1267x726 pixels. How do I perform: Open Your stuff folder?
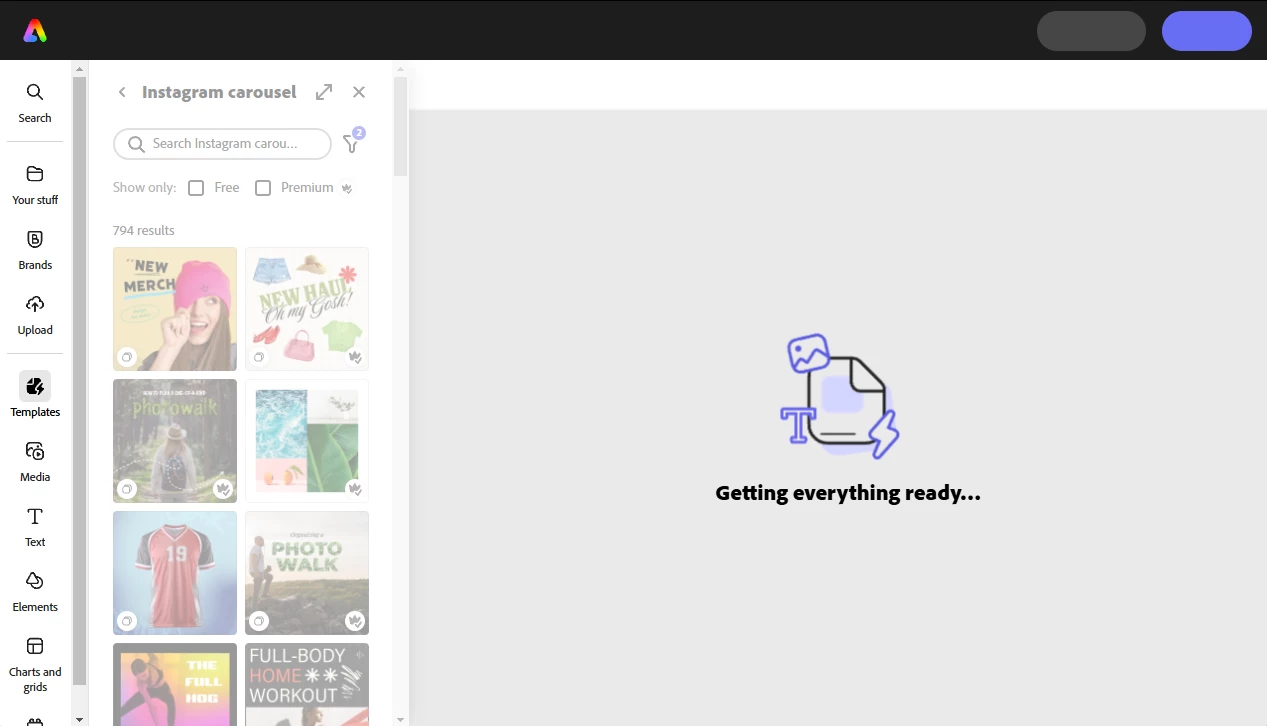click(35, 185)
